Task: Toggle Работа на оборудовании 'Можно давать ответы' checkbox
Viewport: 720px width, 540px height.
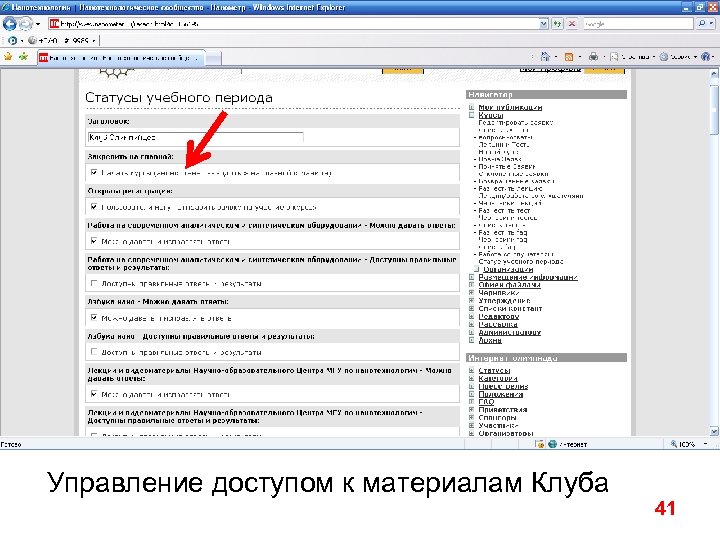Action: pos(94,241)
